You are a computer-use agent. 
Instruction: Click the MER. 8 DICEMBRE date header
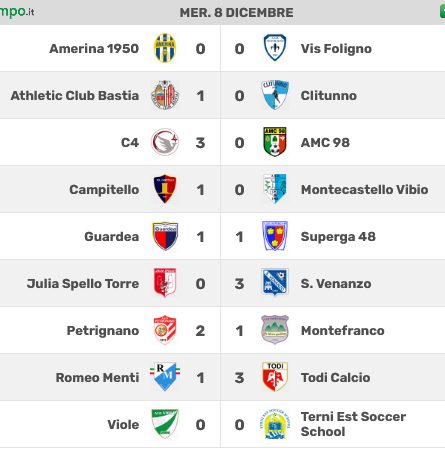coord(237,13)
